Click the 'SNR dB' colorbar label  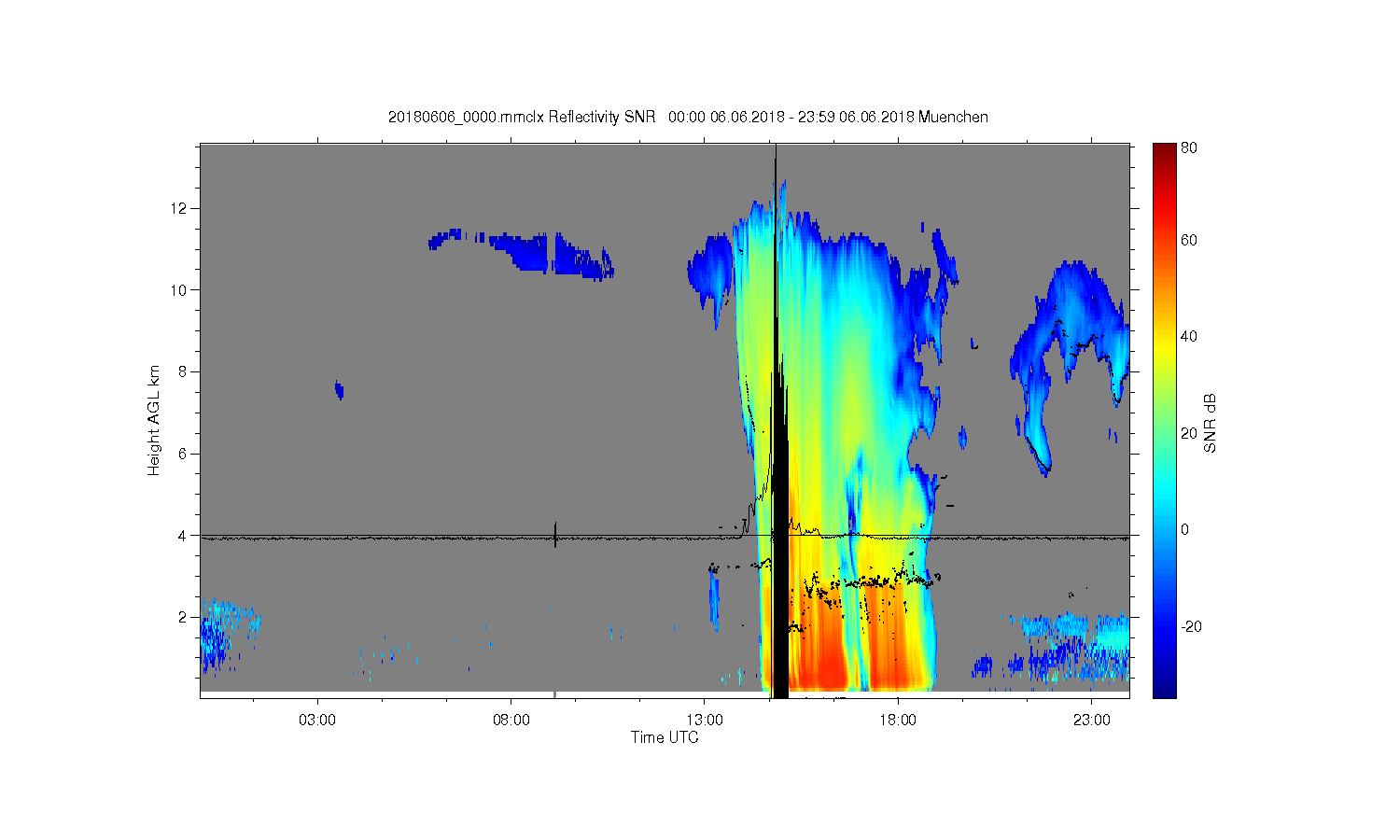(x=1210, y=423)
